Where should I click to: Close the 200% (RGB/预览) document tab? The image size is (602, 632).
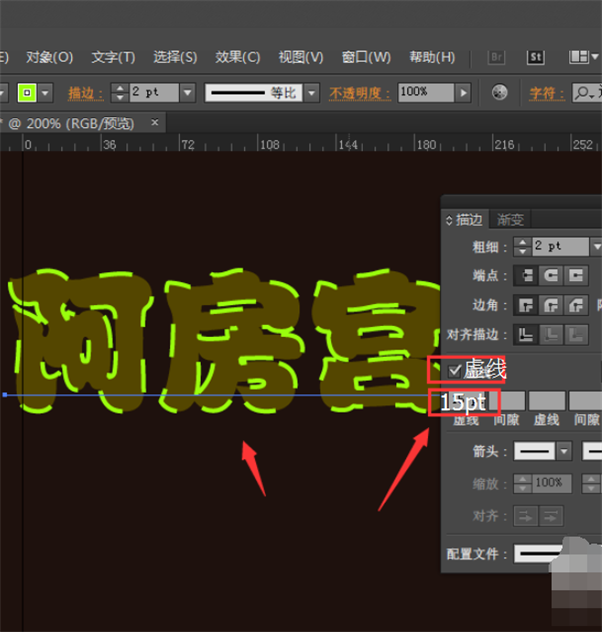155,122
